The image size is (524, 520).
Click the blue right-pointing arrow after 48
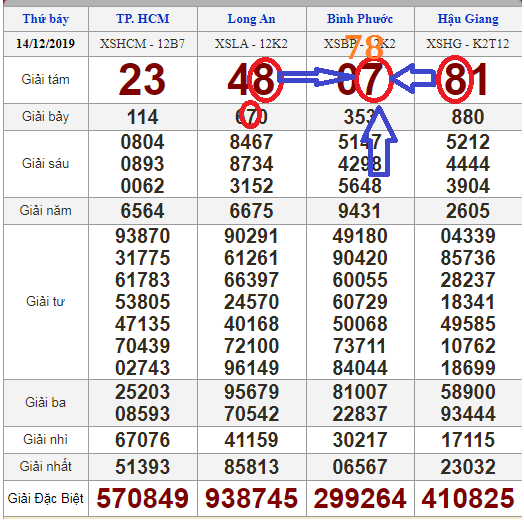(x=315, y=77)
